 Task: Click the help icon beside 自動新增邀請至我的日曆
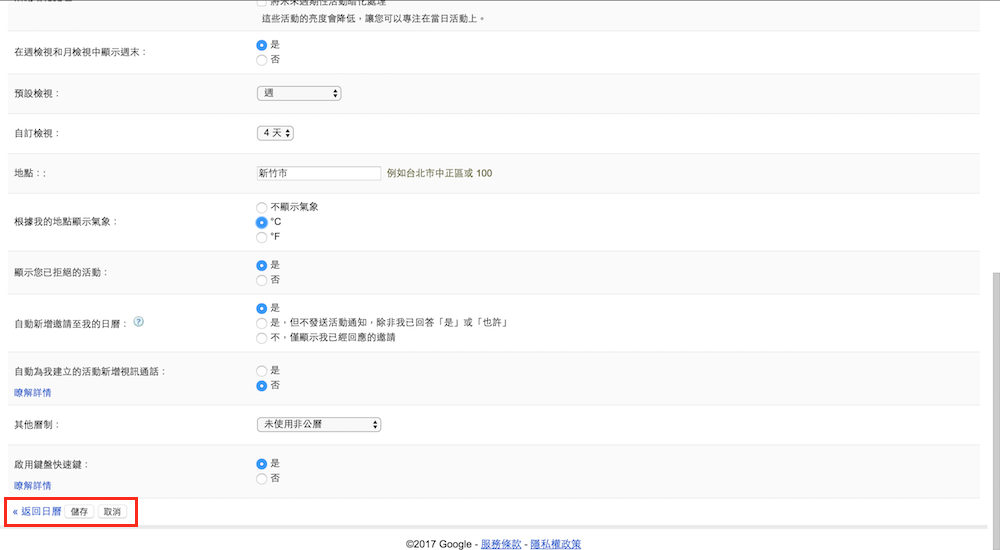point(139,322)
